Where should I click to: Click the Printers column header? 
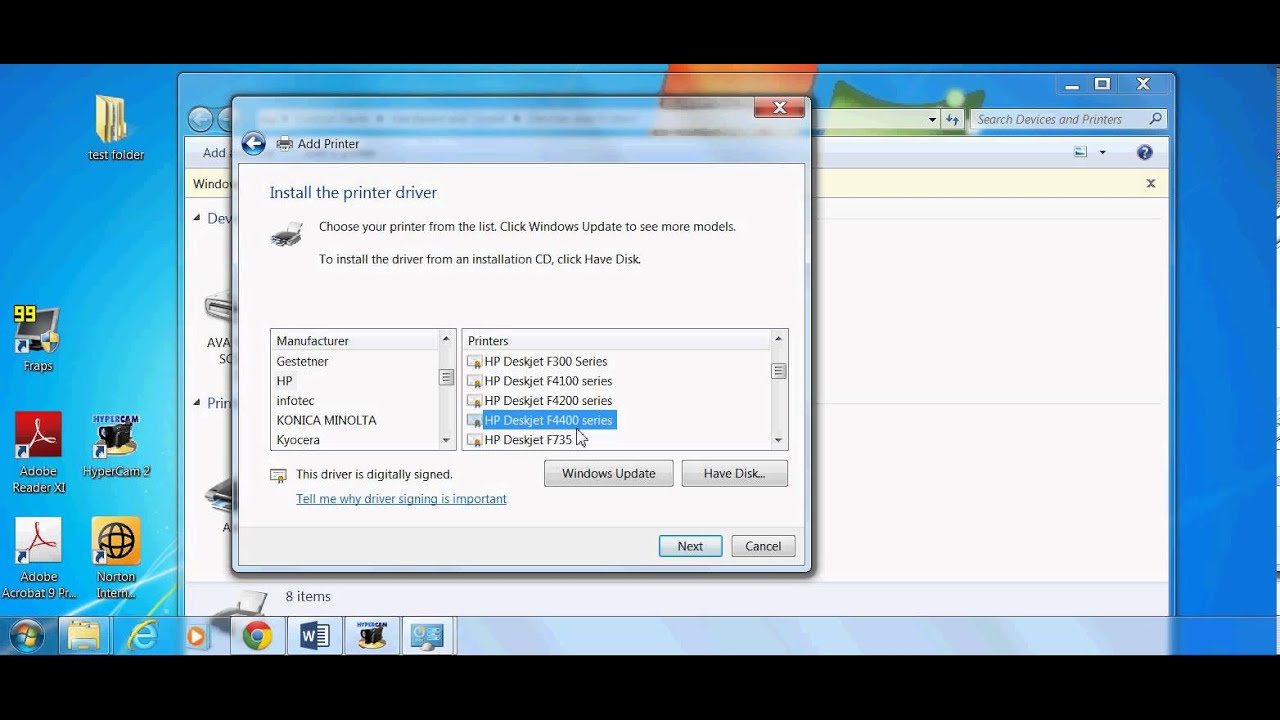[617, 341]
